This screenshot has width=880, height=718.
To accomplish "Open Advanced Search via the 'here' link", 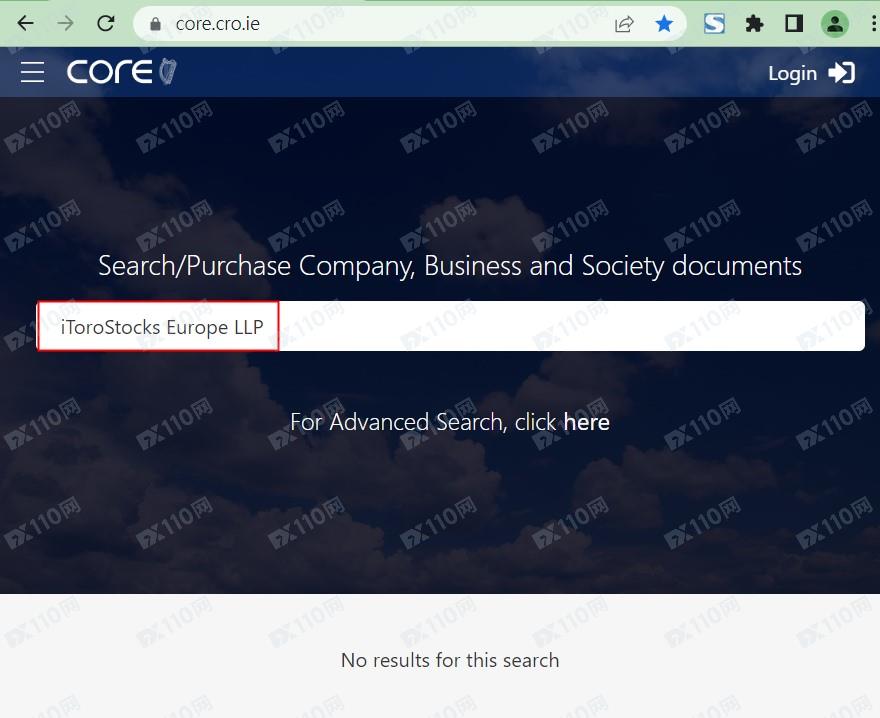I will pyautogui.click(x=586, y=422).
